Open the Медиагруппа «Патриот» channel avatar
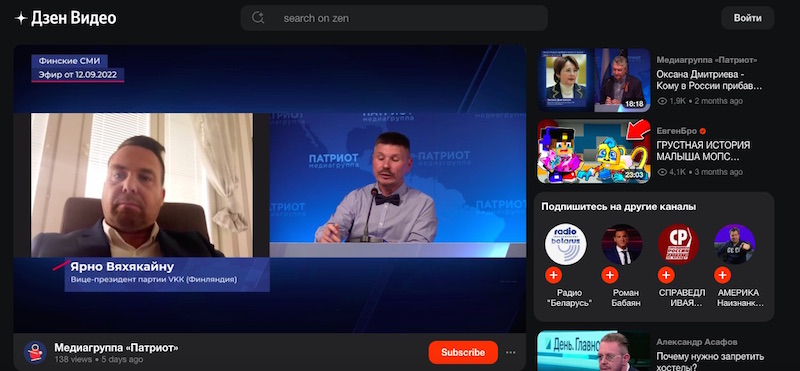800x371 pixels. click(x=35, y=352)
